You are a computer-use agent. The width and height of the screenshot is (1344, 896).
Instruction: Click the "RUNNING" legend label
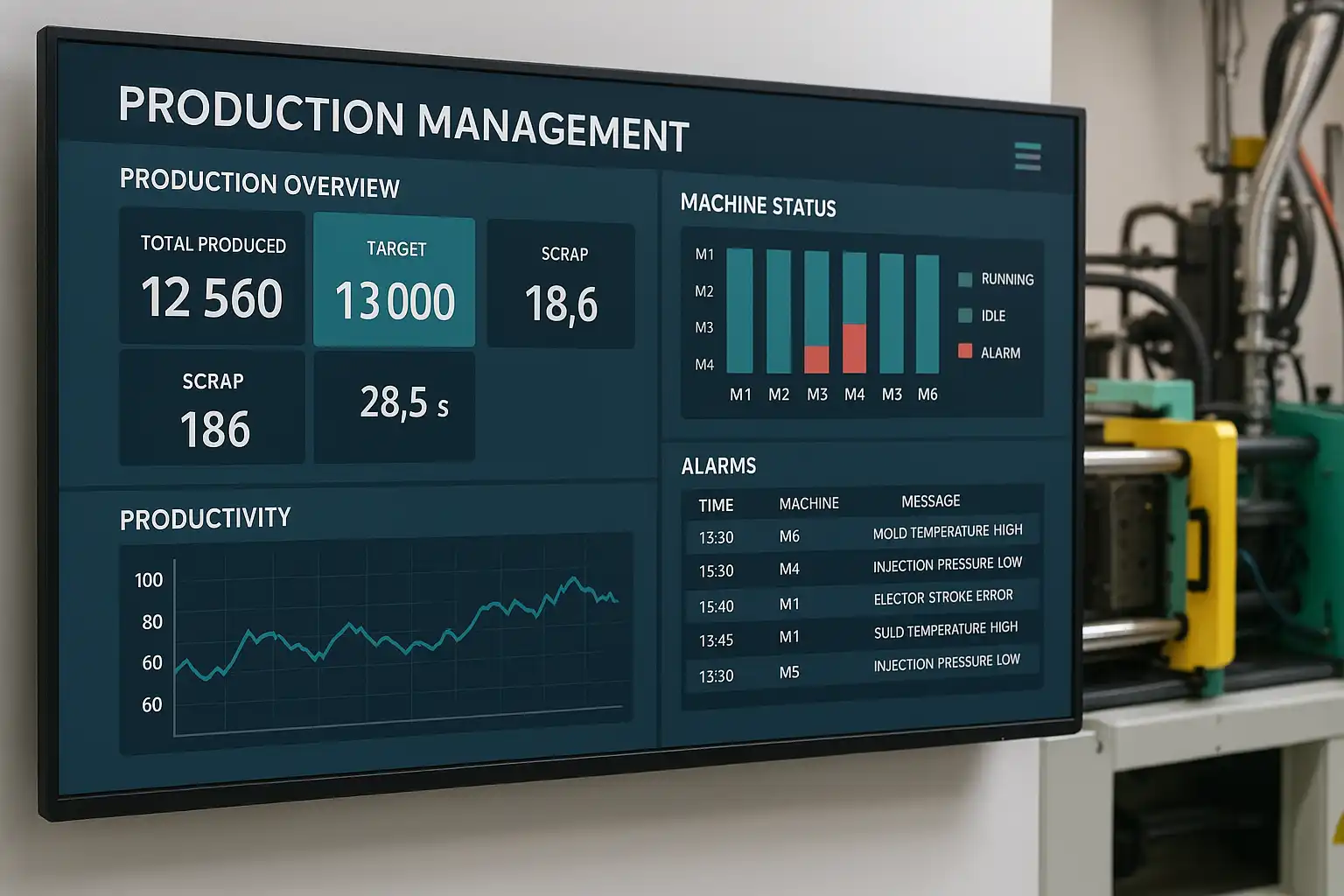pyautogui.click(x=1007, y=279)
